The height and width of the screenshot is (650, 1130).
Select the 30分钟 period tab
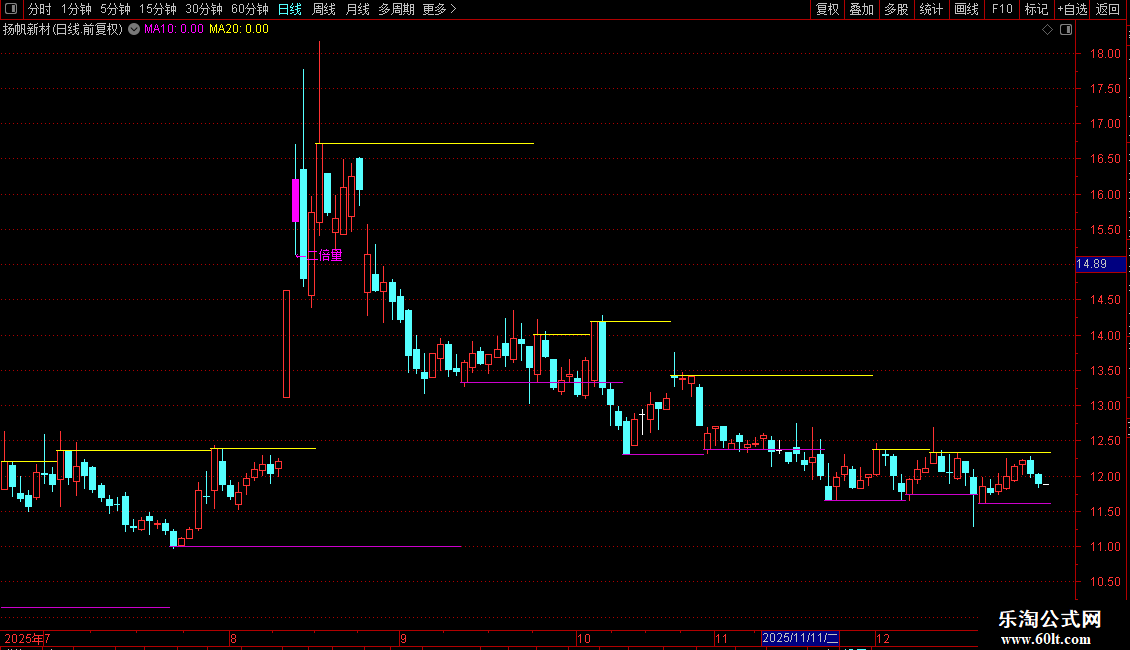204,9
